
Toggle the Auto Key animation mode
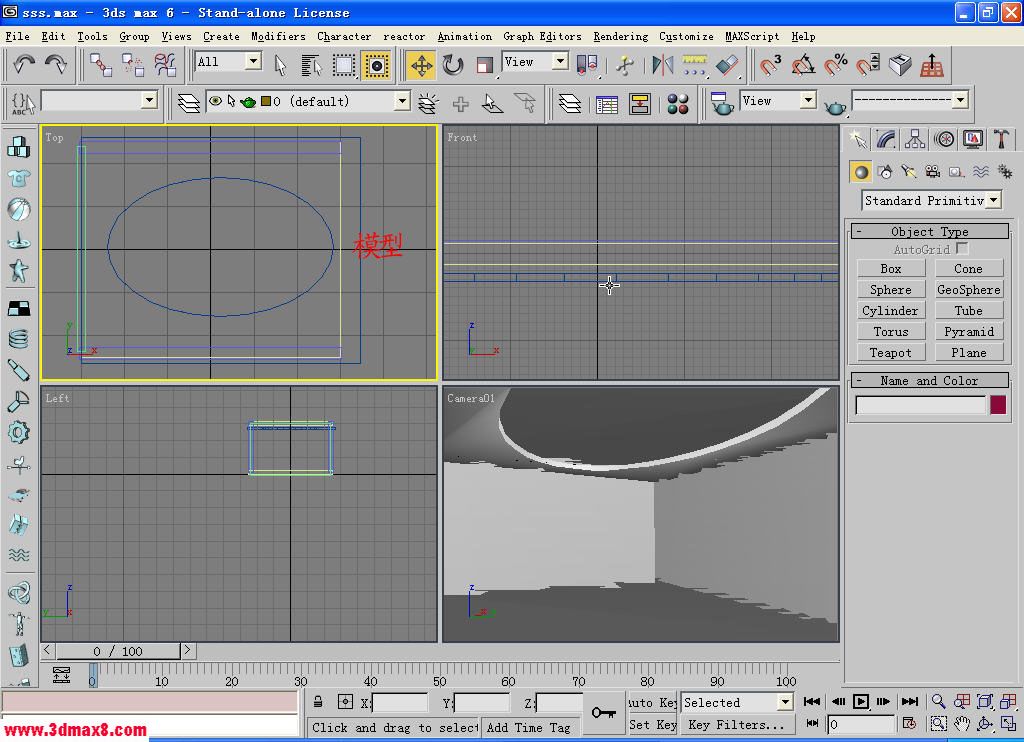[653, 703]
